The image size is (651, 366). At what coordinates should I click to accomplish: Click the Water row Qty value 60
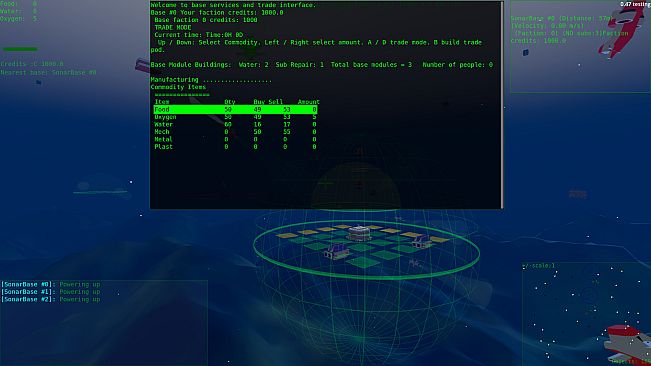point(228,124)
